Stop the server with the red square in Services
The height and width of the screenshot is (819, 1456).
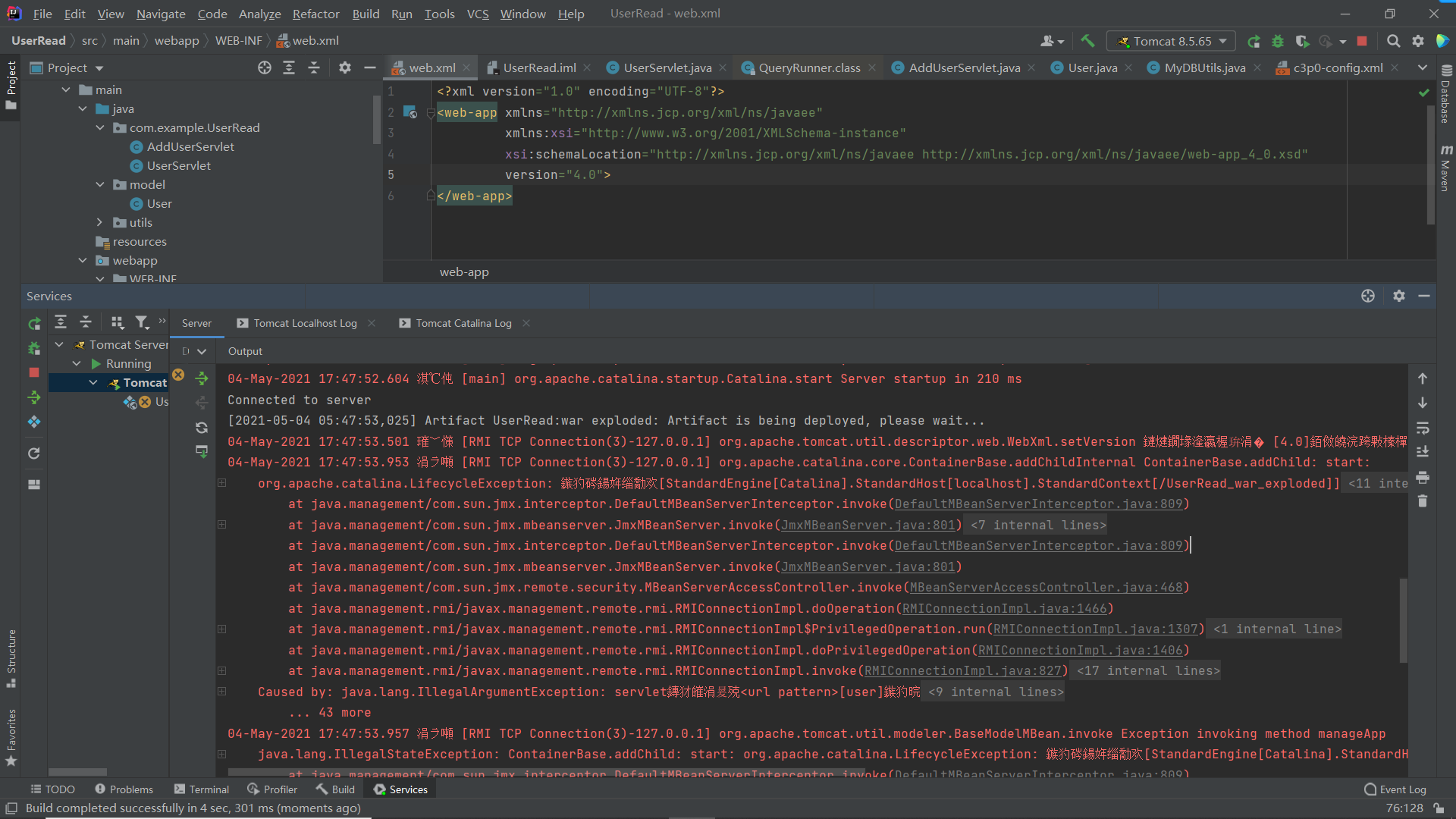(34, 372)
